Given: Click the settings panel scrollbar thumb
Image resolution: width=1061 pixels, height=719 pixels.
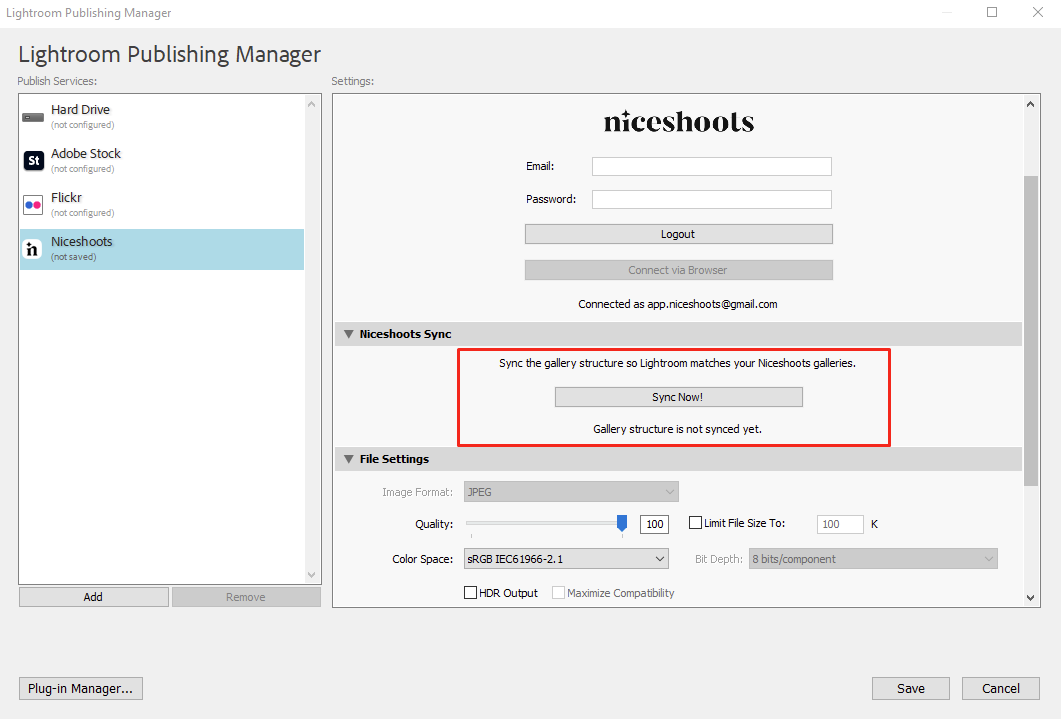Looking at the screenshot, I should tap(1031, 331).
